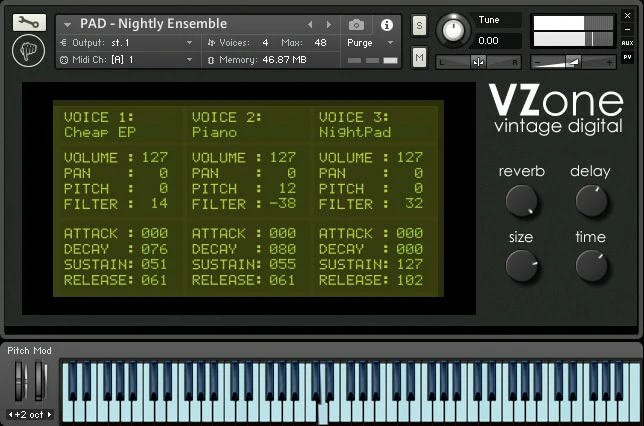Click the output volume slider
The height and width of the screenshot is (426, 644).
click(x=573, y=62)
